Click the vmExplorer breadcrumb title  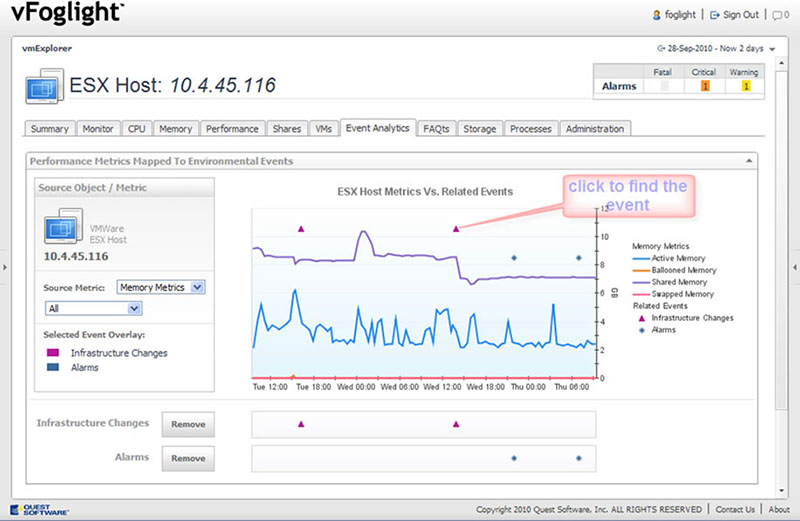tap(47, 48)
